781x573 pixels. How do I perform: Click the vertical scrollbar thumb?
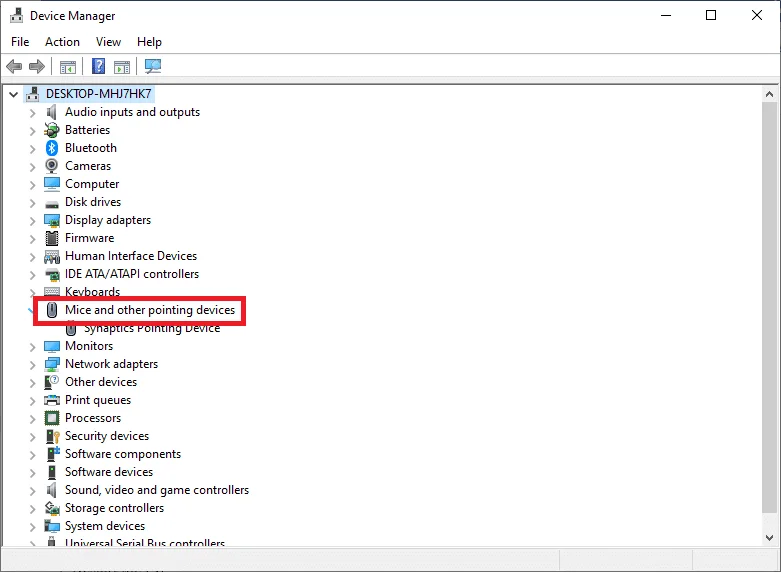[769, 307]
